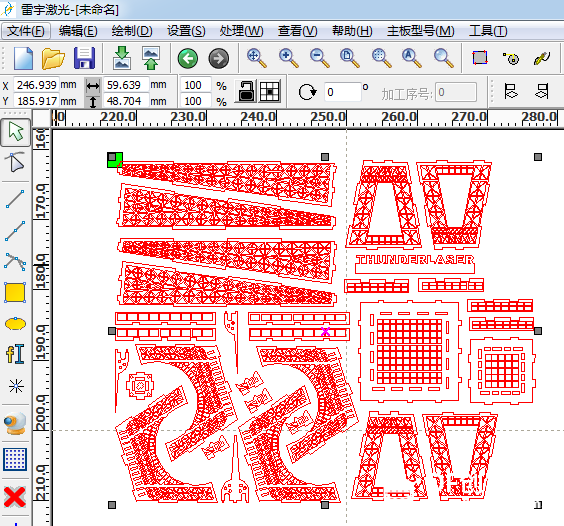The width and height of the screenshot is (564, 526).
Task: Open the 编辑(E) menu
Action: pyautogui.click(x=78, y=31)
